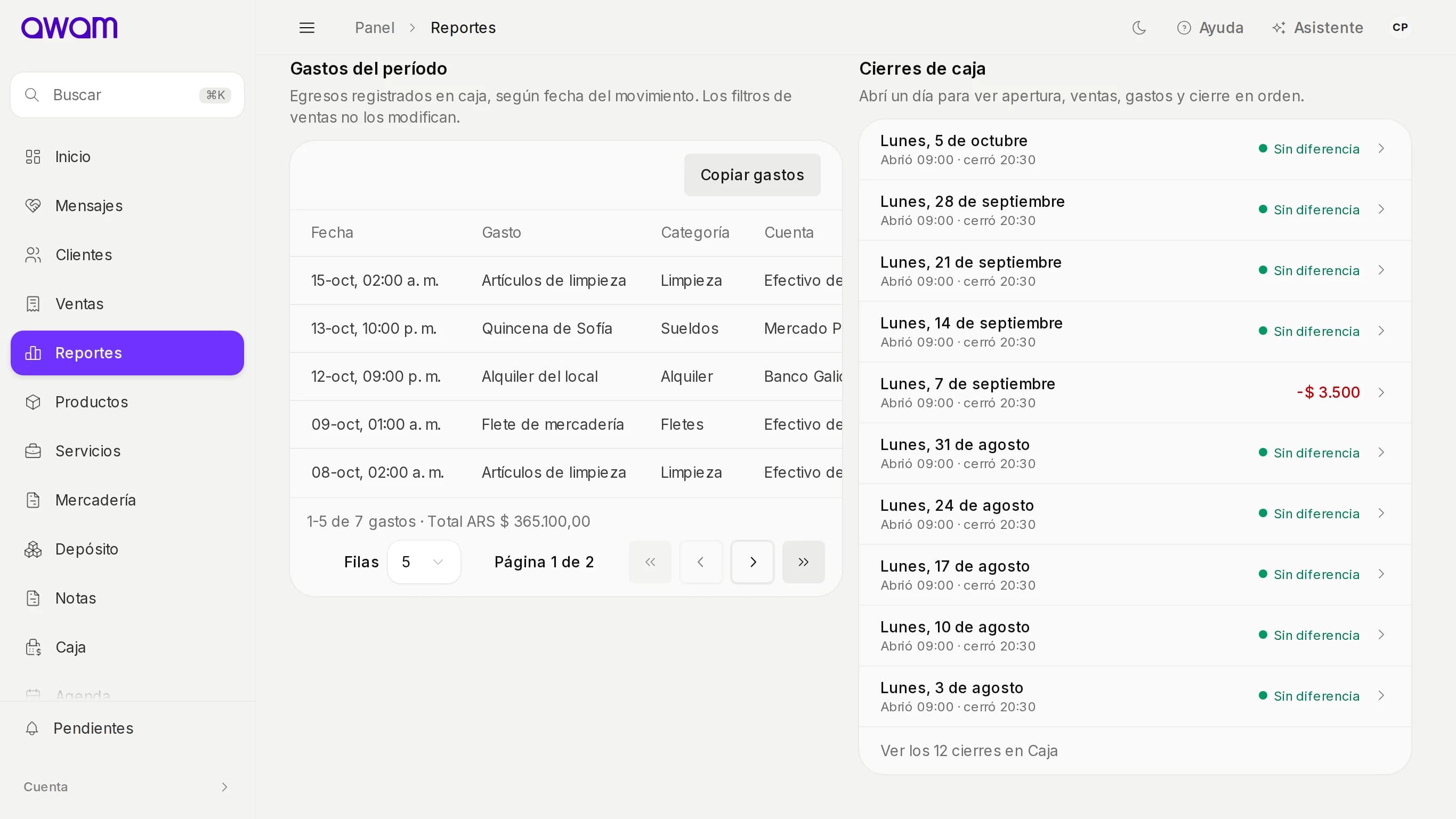Screen dimensions: 1456x819
Task: Click Copiar gastos button
Action: coord(753,175)
